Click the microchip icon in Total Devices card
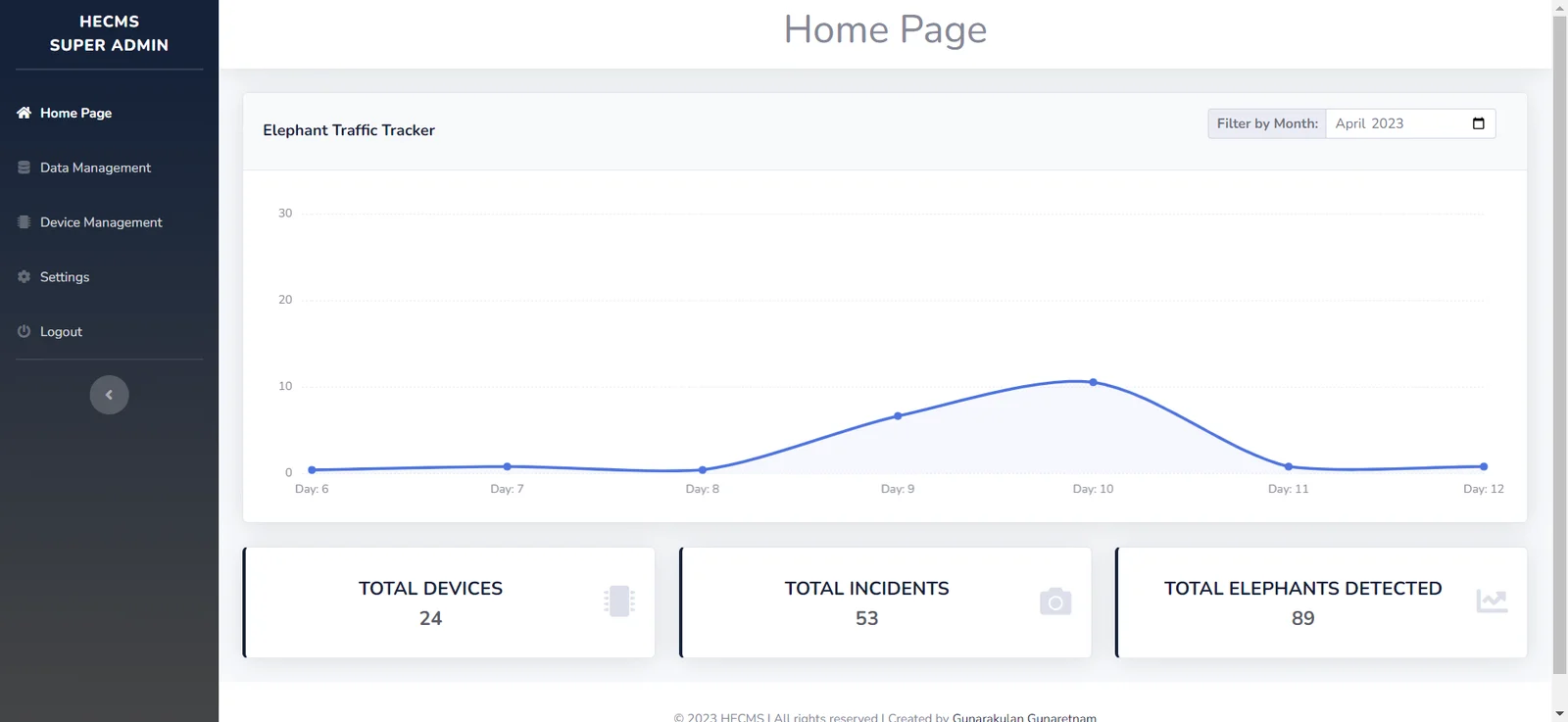The image size is (1568, 722). tap(619, 601)
